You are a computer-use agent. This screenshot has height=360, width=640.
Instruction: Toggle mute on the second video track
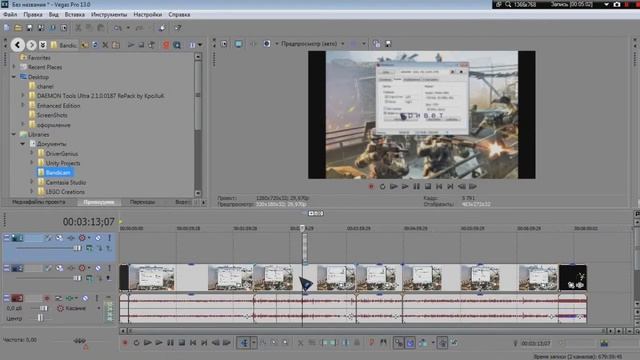tap(98, 268)
